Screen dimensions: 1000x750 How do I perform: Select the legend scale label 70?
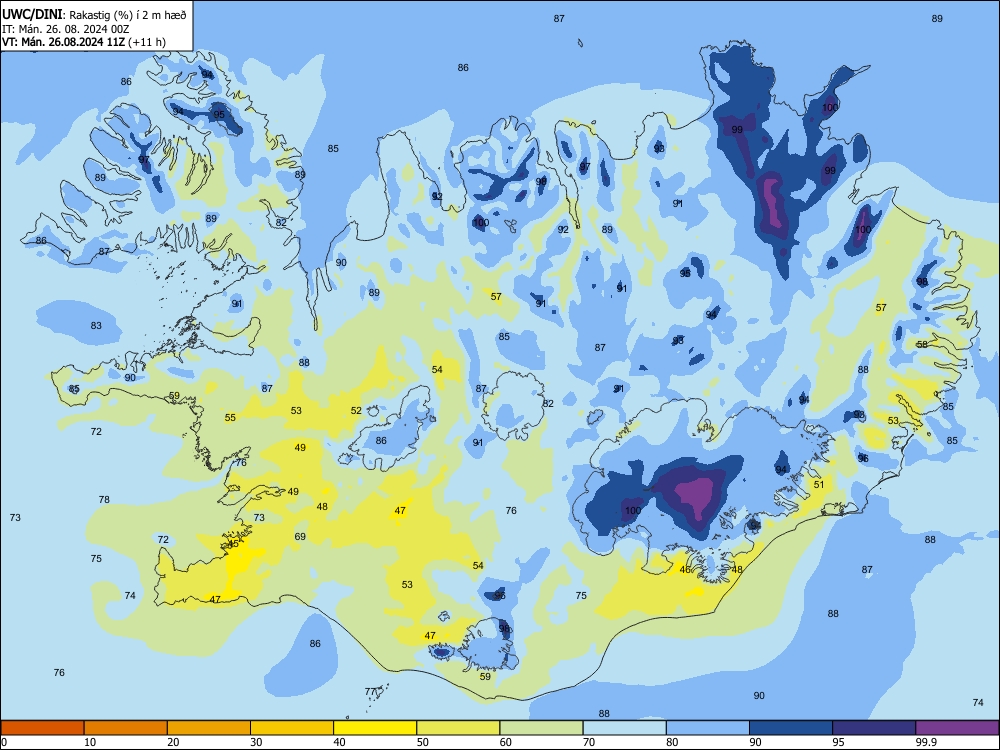tap(589, 742)
